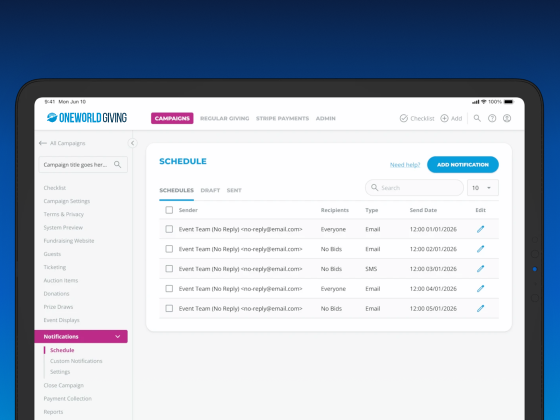560x420 pixels.
Task: Open Terms & Privacy in the sidebar
Action: coord(64,214)
